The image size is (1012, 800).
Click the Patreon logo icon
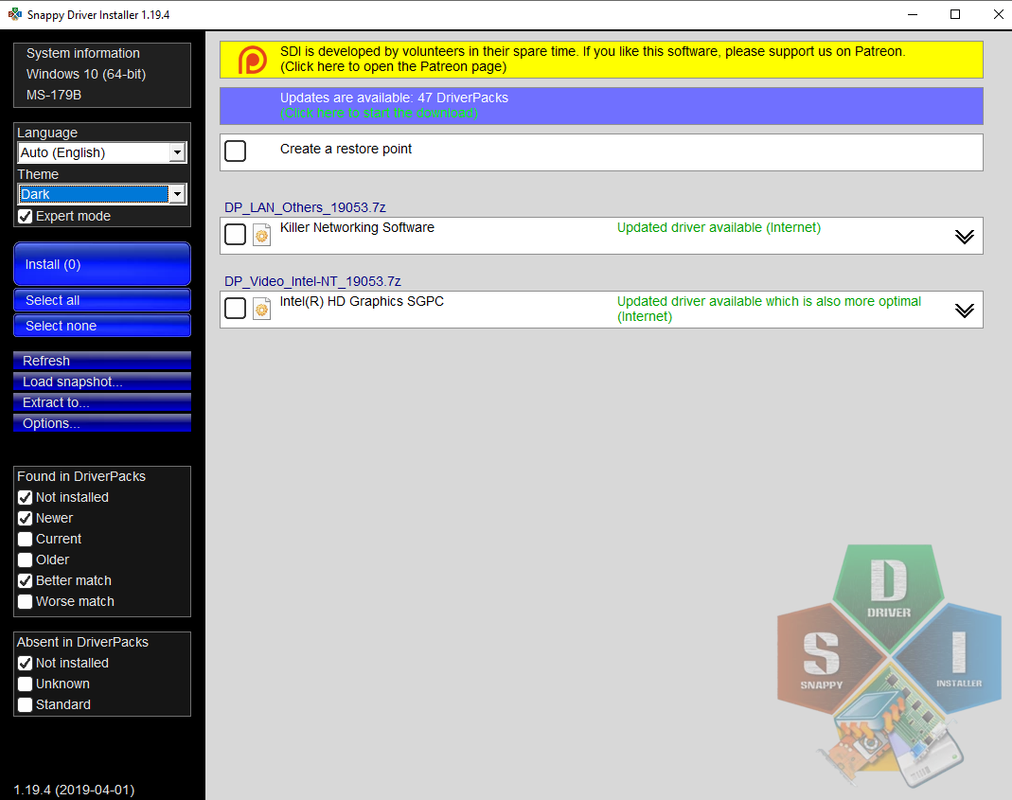pos(252,59)
